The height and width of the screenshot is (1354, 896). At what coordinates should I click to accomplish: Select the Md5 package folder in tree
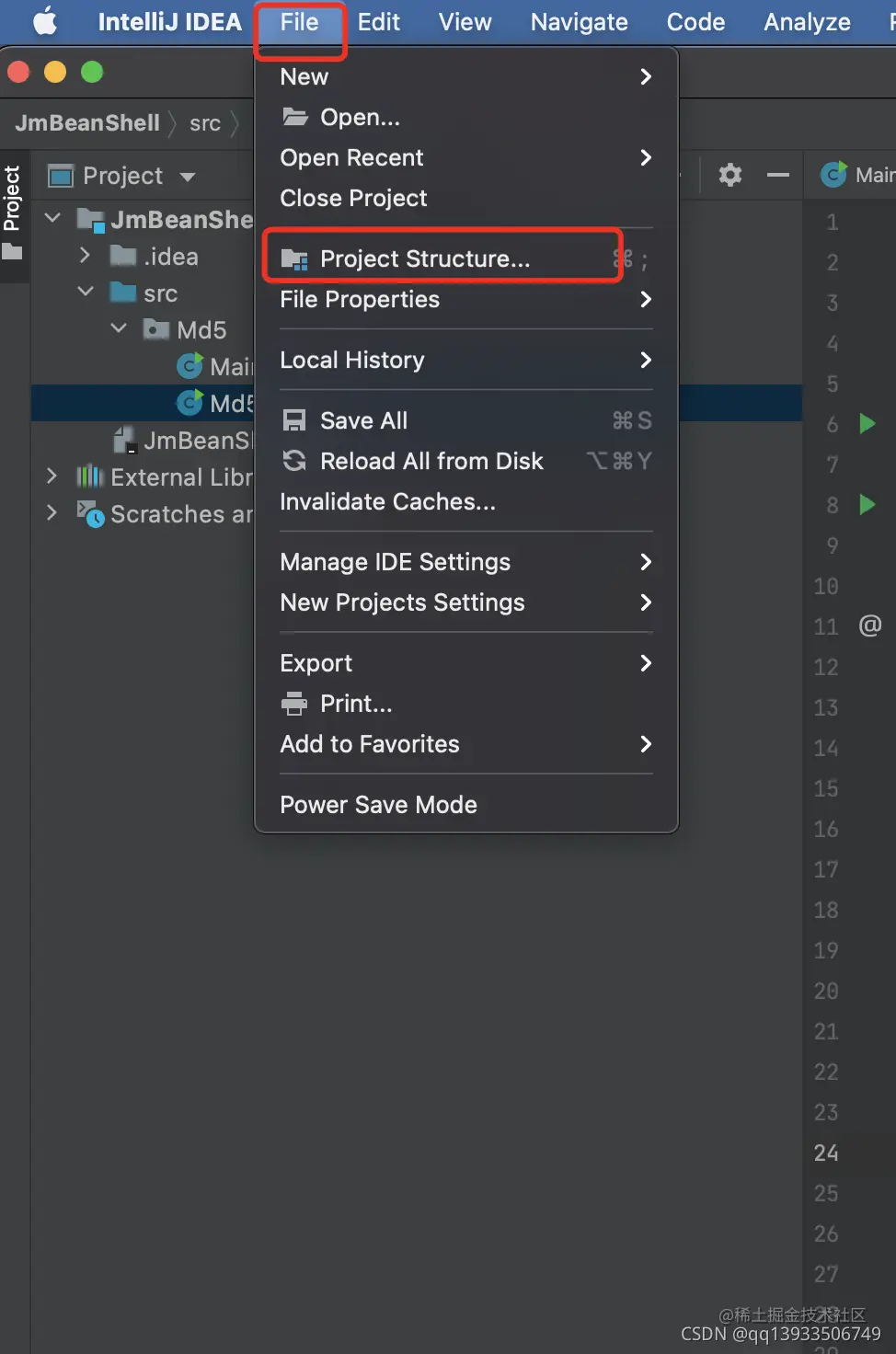pyautogui.click(x=201, y=330)
